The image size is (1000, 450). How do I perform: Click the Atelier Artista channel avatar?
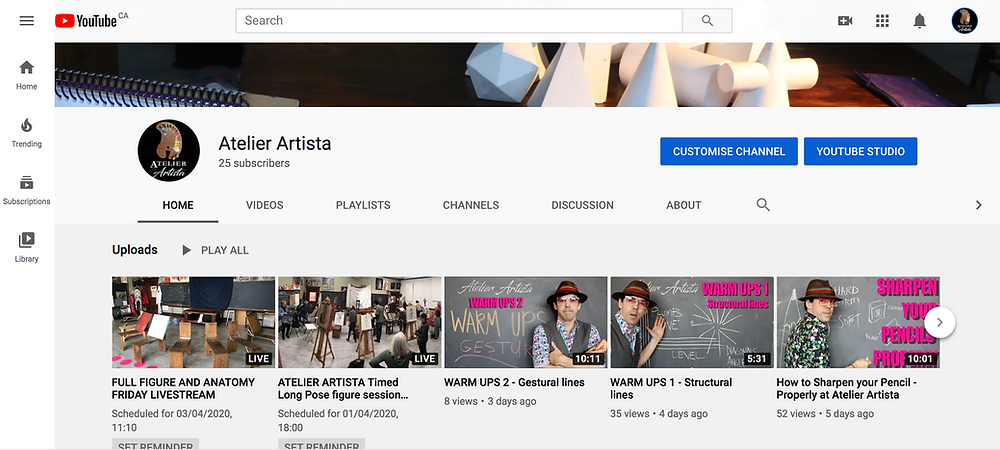[x=168, y=151]
